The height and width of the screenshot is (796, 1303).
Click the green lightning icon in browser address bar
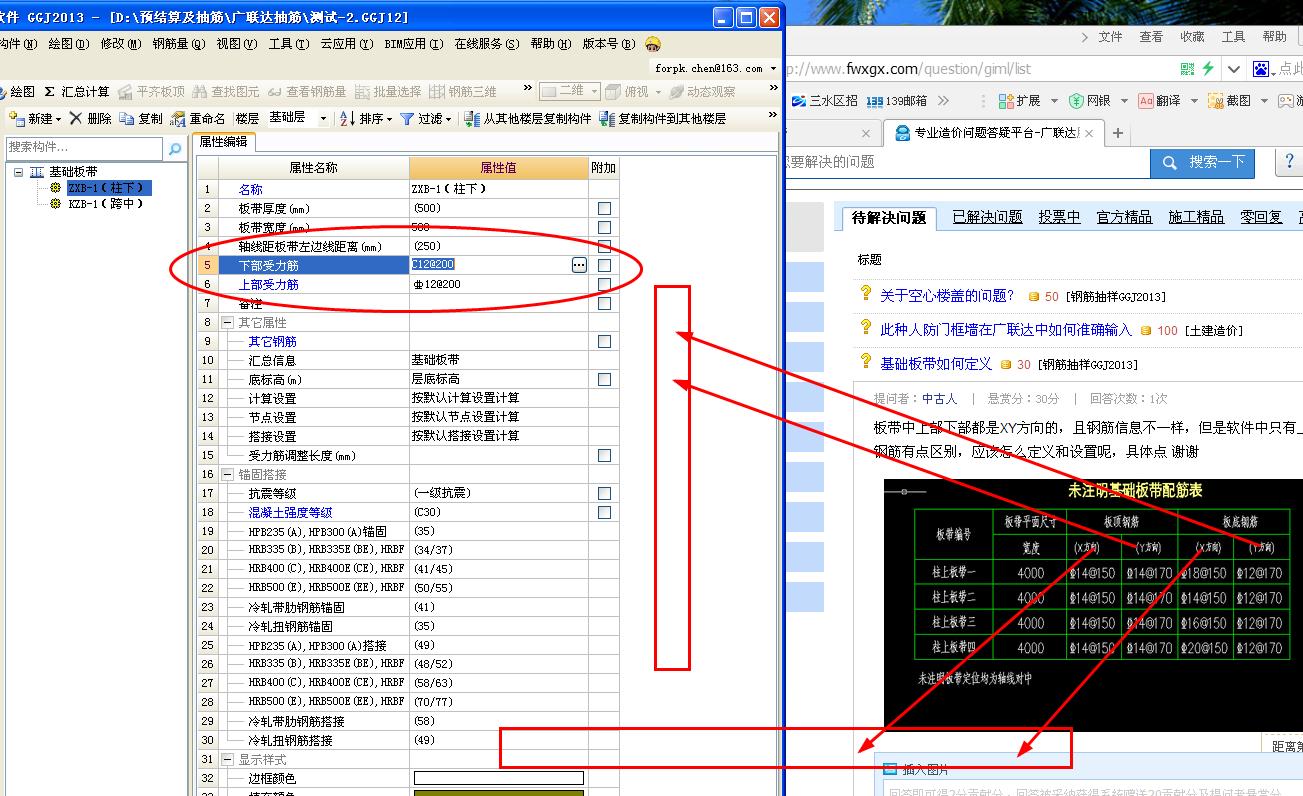pos(1208,69)
